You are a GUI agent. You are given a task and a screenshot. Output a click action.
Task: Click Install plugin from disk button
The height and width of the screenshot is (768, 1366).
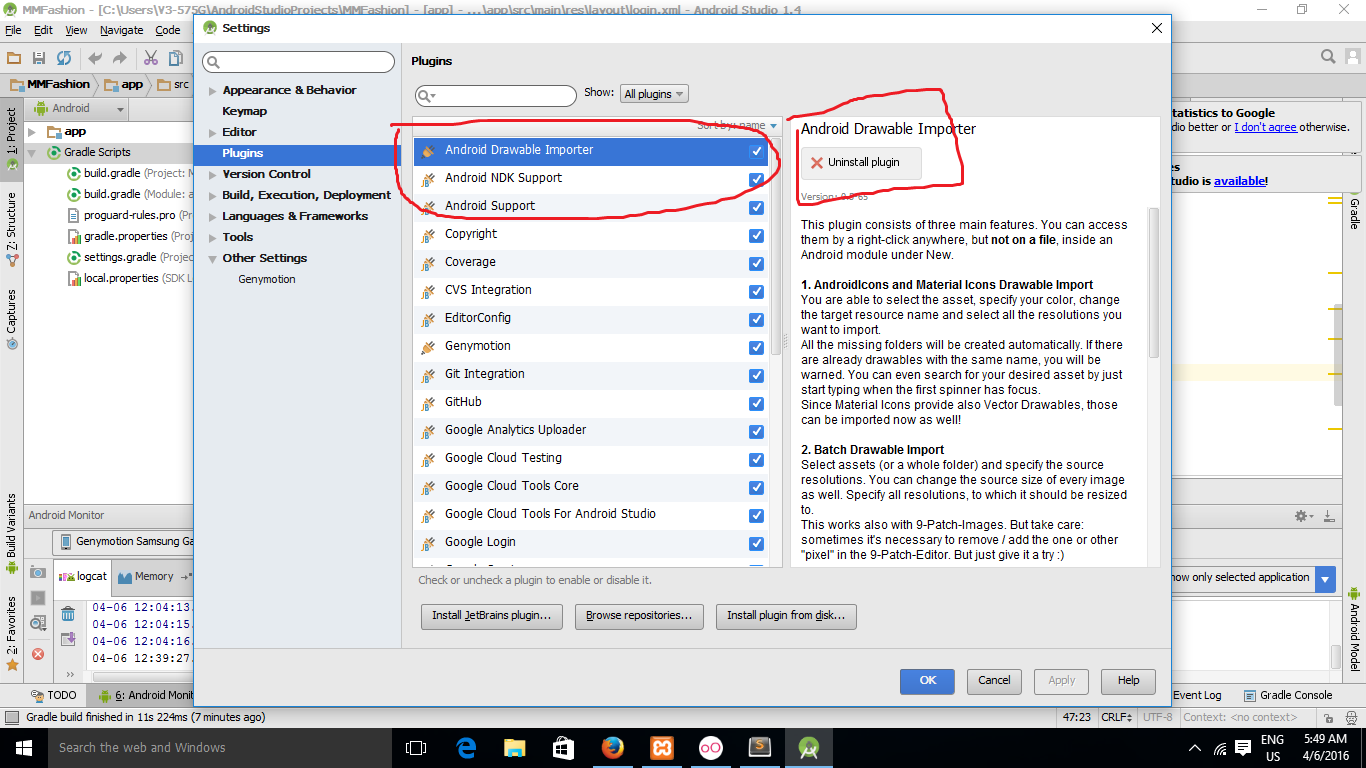[786, 616]
